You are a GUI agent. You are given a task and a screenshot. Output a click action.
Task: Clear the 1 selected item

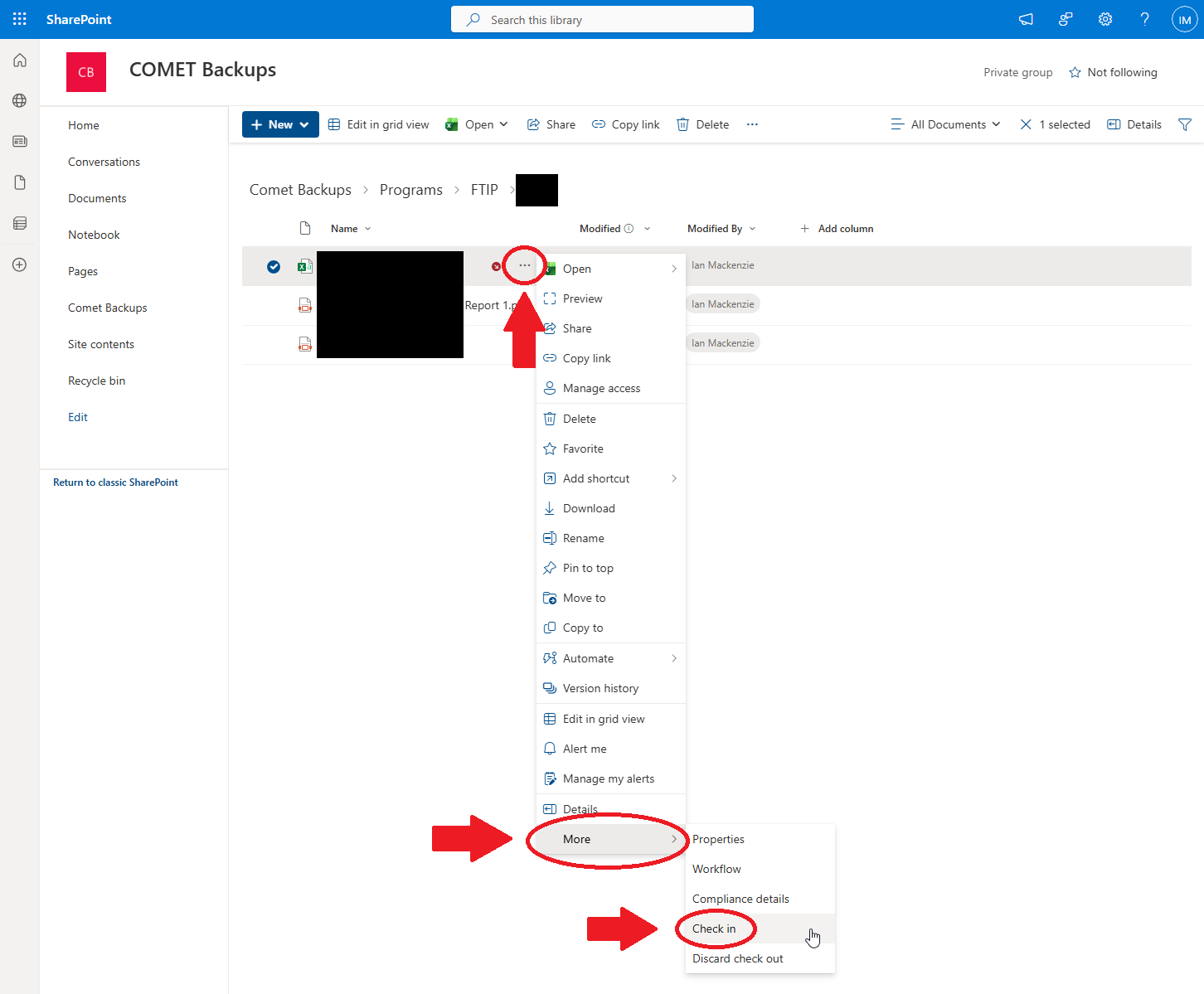(x=1026, y=124)
